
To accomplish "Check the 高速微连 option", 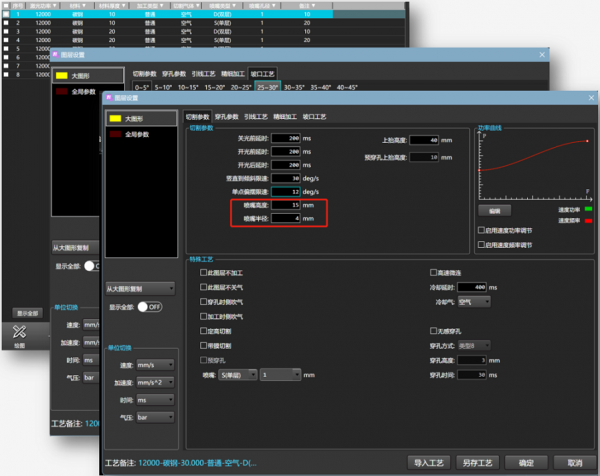I will [x=432, y=272].
